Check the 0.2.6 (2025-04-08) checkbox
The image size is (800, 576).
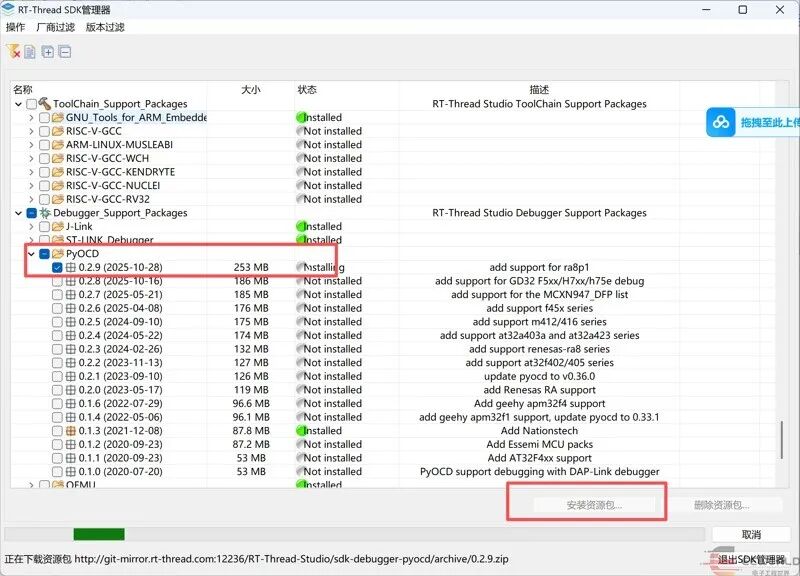click(x=57, y=308)
